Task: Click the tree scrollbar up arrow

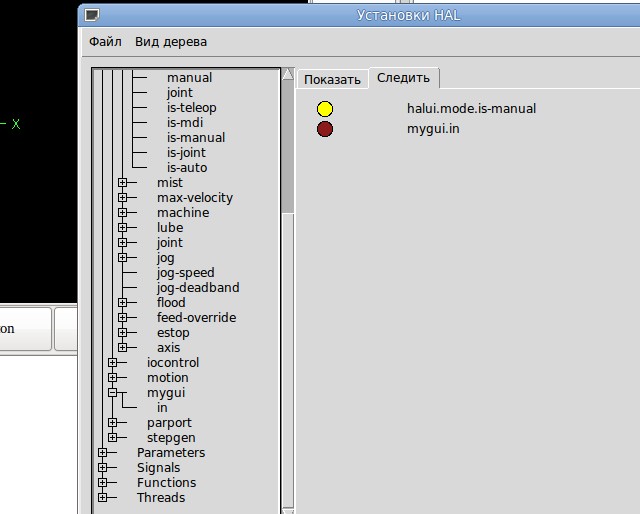Action: [x=288, y=74]
